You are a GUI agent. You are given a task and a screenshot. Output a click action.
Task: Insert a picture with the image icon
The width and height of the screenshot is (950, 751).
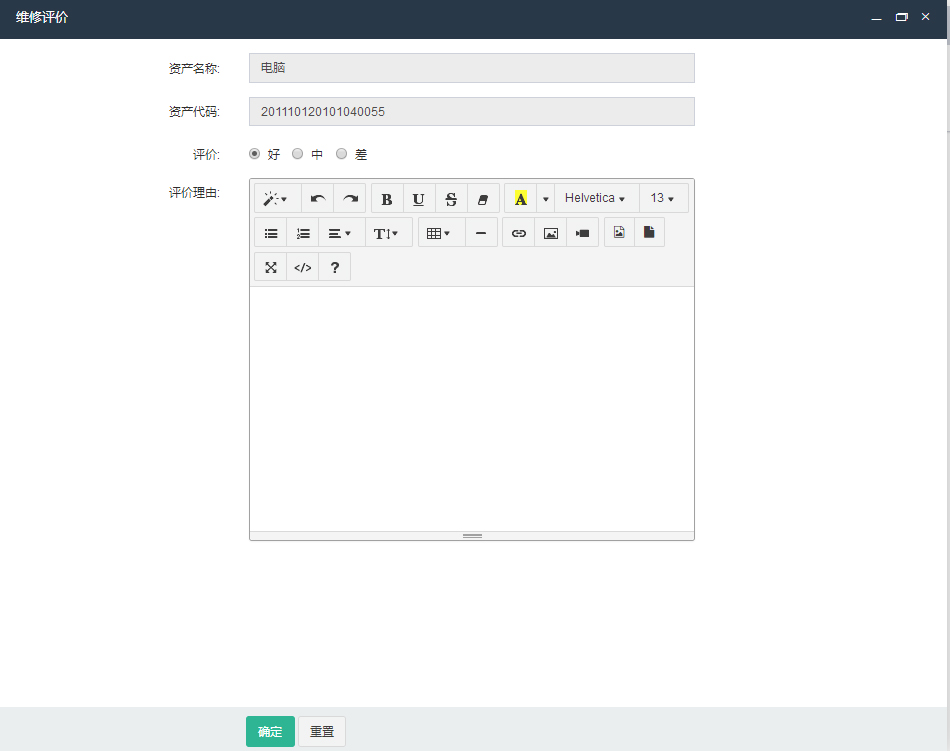tap(550, 233)
